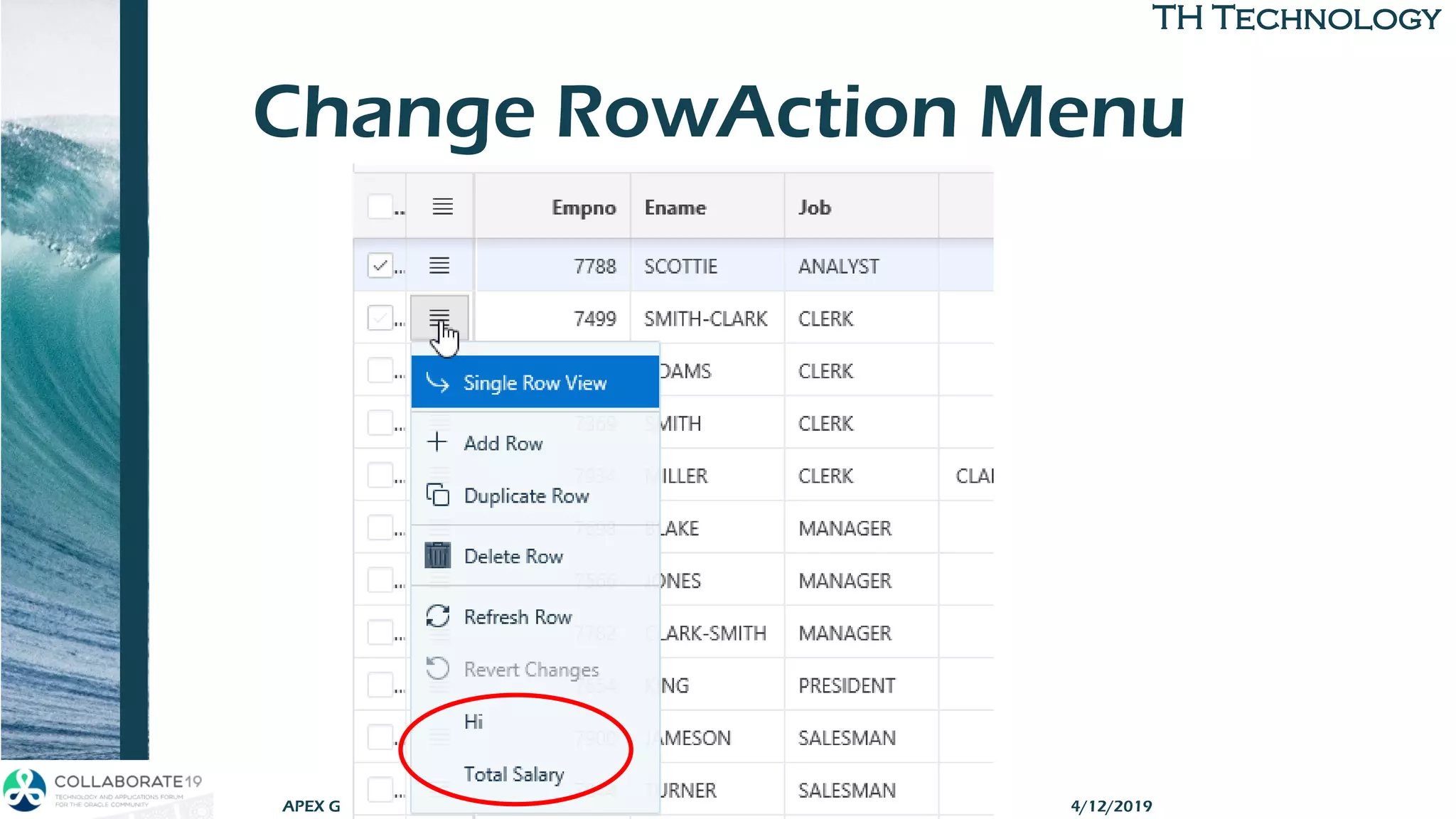This screenshot has height=819, width=1456.
Task: Click the Ename column header
Action: click(x=707, y=207)
